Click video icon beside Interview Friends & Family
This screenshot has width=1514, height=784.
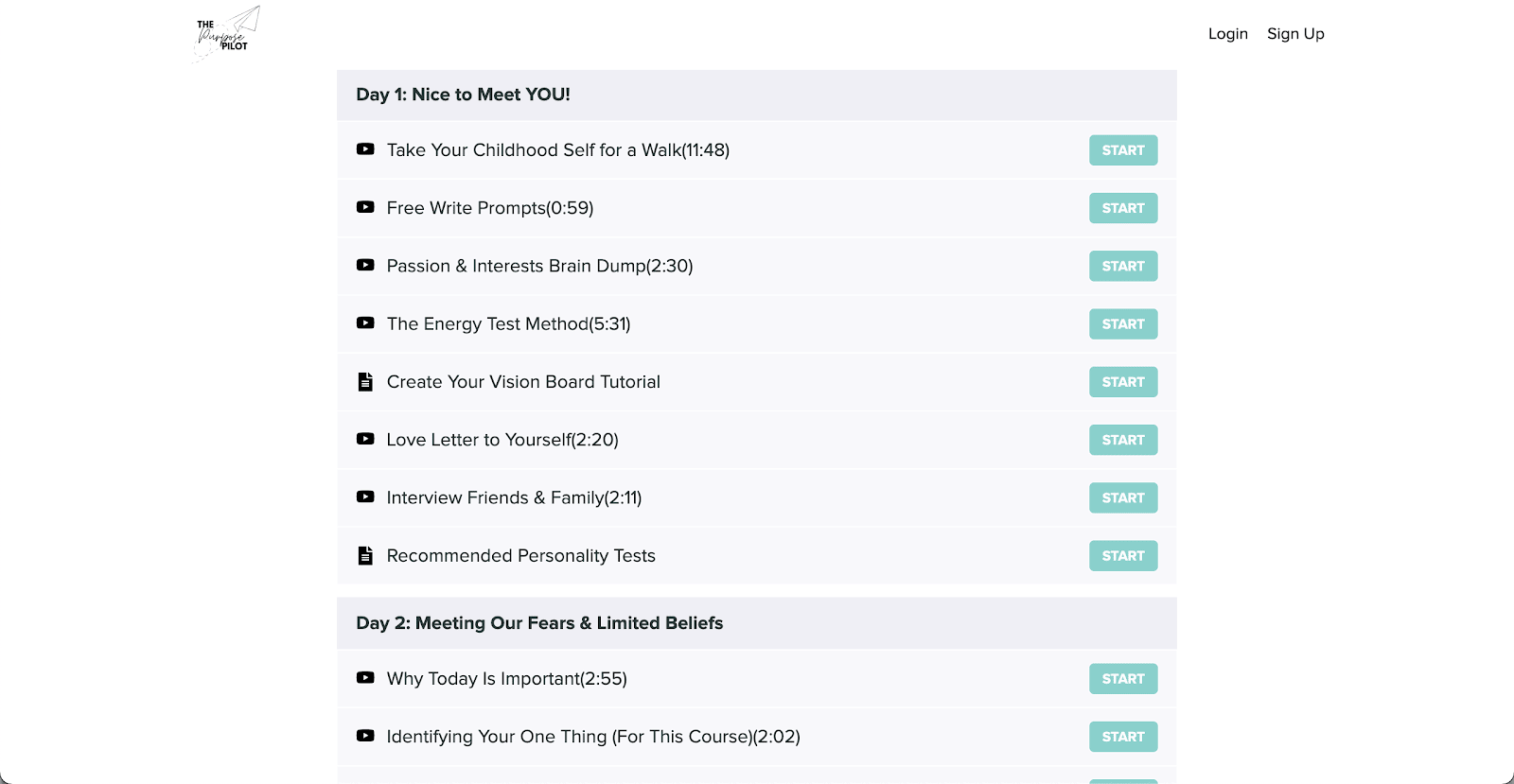click(365, 497)
